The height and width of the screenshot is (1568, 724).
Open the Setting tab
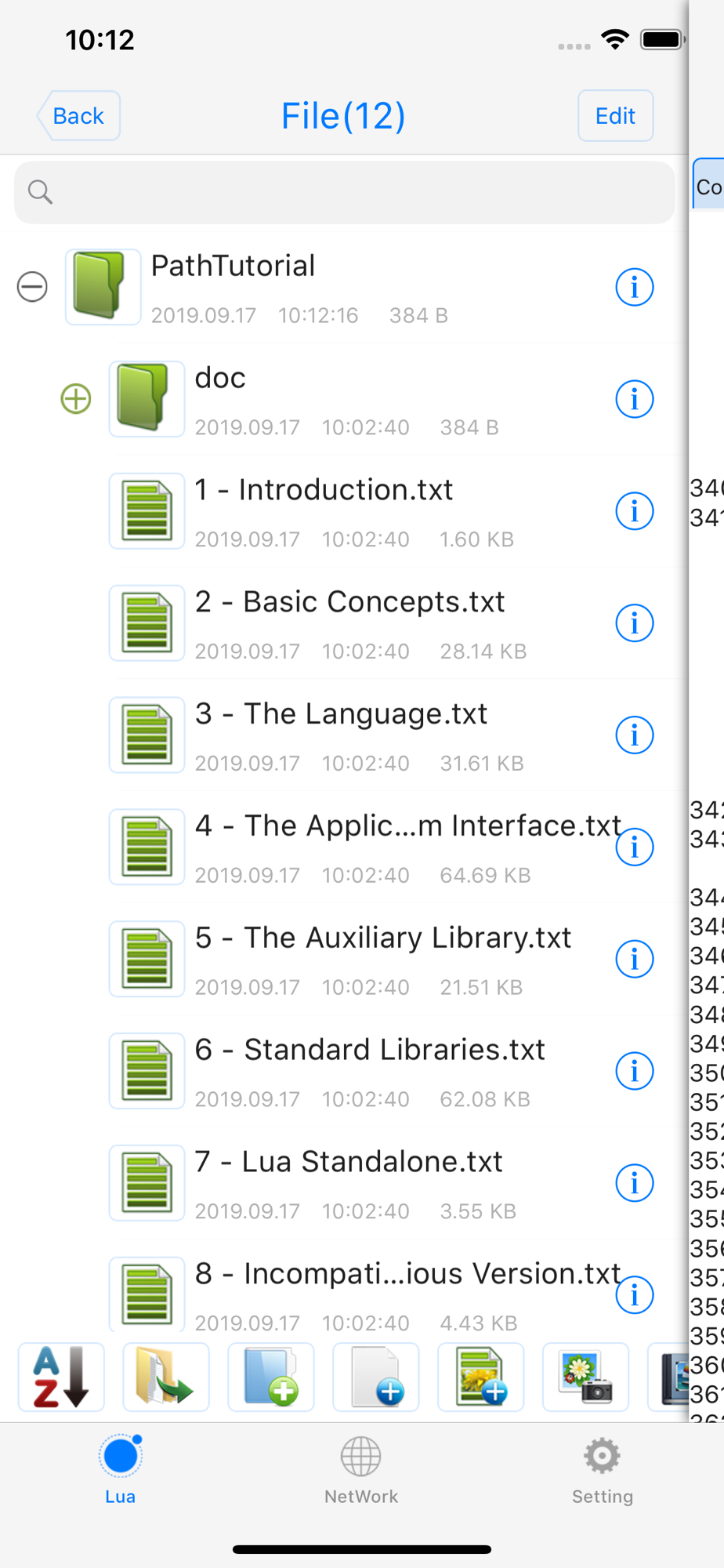coord(602,1471)
